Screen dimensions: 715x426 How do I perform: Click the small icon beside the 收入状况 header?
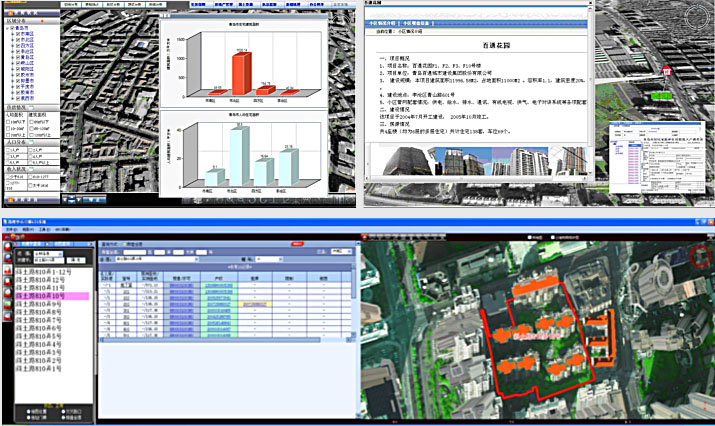coord(31,169)
